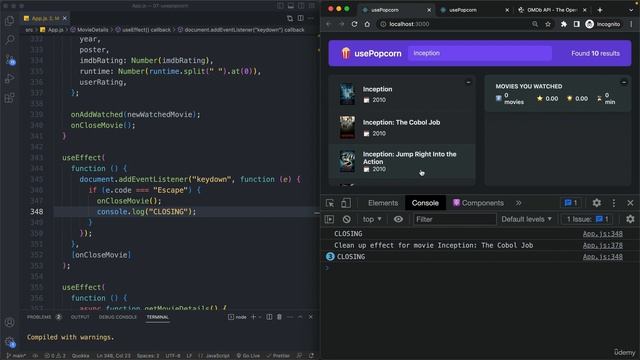Open the VS Code Explorer view
Viewport: 640px width, 360px height.
[9, 20]
